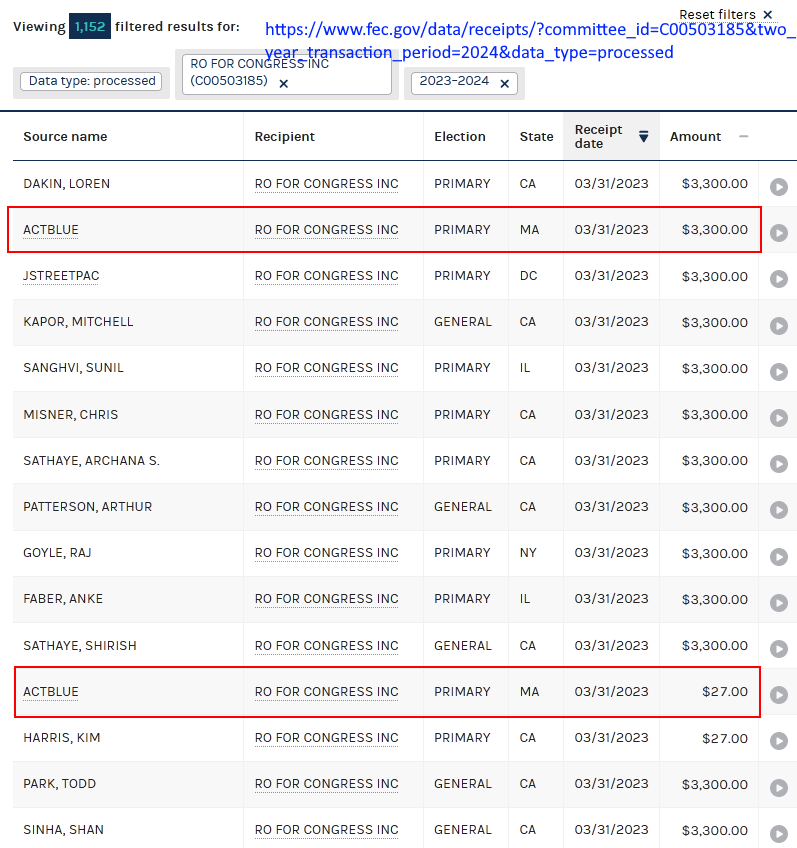Select the SATHAYE, SHIRISH source name
797x848 pixels.
[x=79, y=646]
